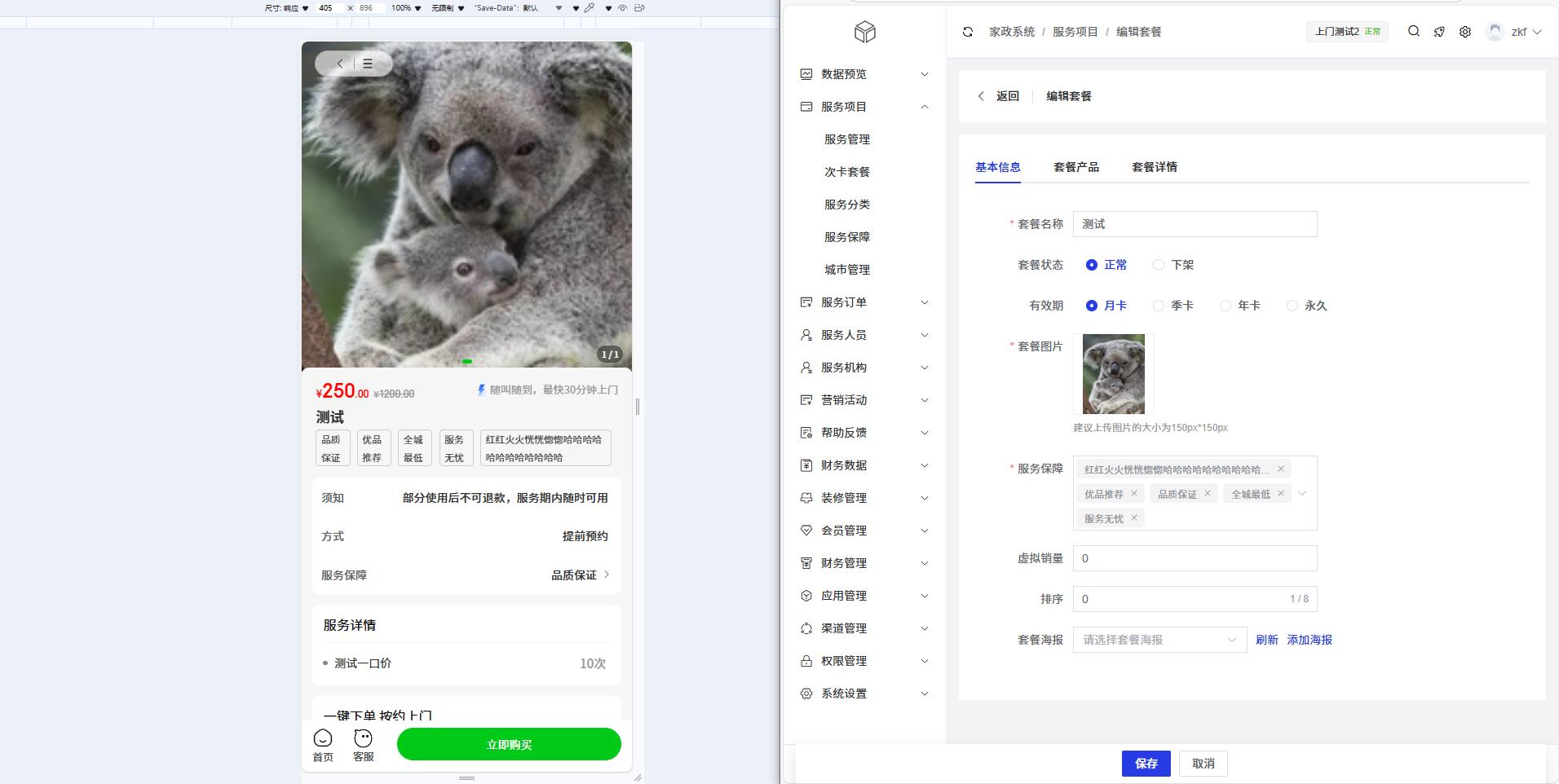Click the 套餐名称 input field

pyautogui.click(x=1195, y=224)
